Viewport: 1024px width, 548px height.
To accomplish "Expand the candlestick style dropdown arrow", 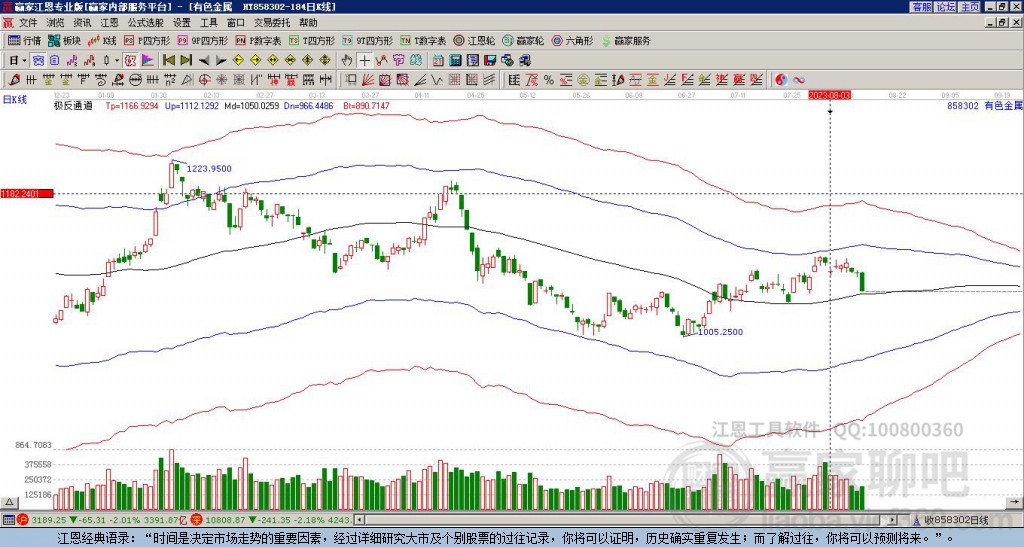I will tap(118, 61).
